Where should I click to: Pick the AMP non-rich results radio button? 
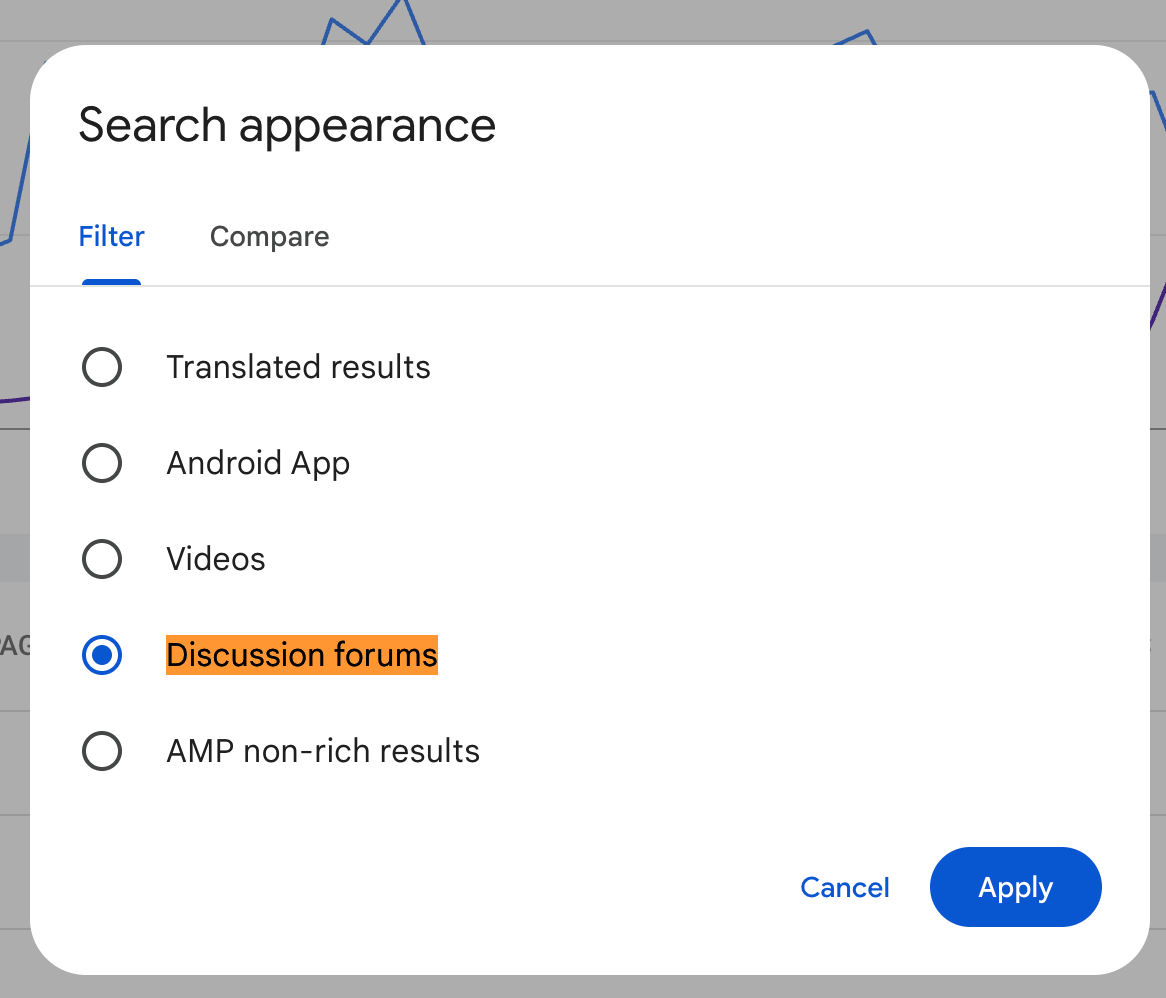tap(102, 751)
